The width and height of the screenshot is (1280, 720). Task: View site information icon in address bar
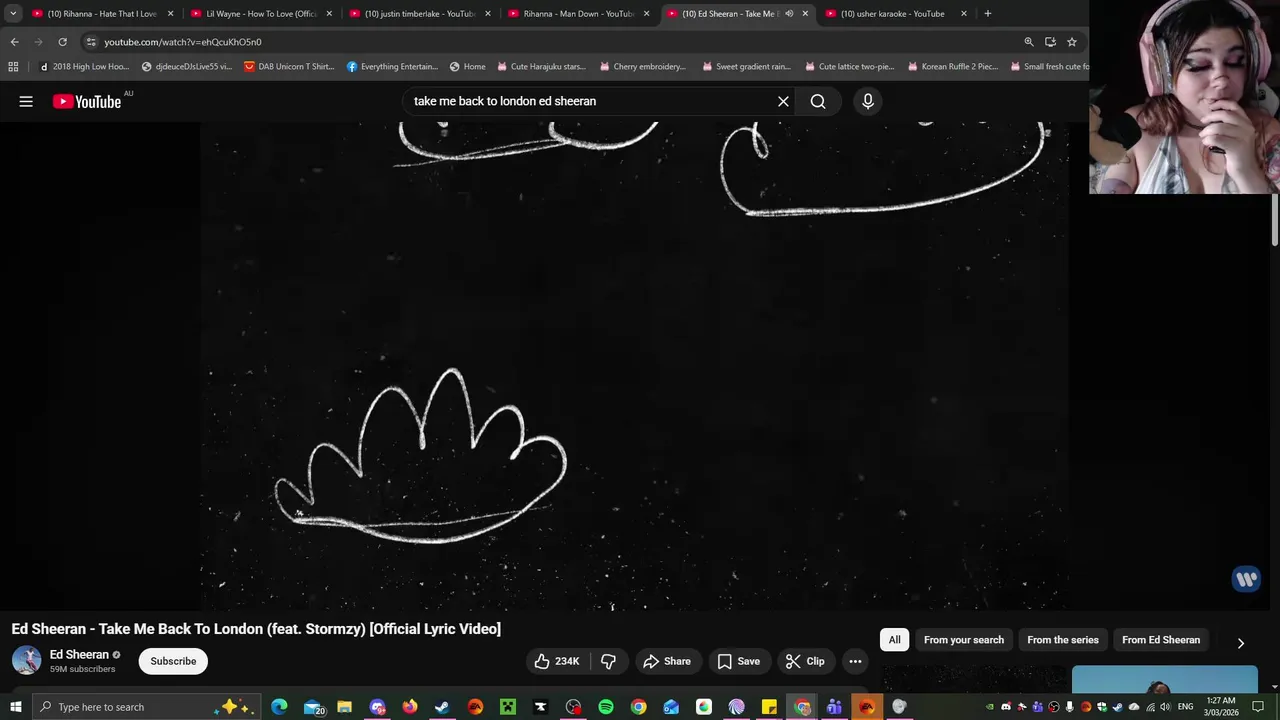point(91,42)
